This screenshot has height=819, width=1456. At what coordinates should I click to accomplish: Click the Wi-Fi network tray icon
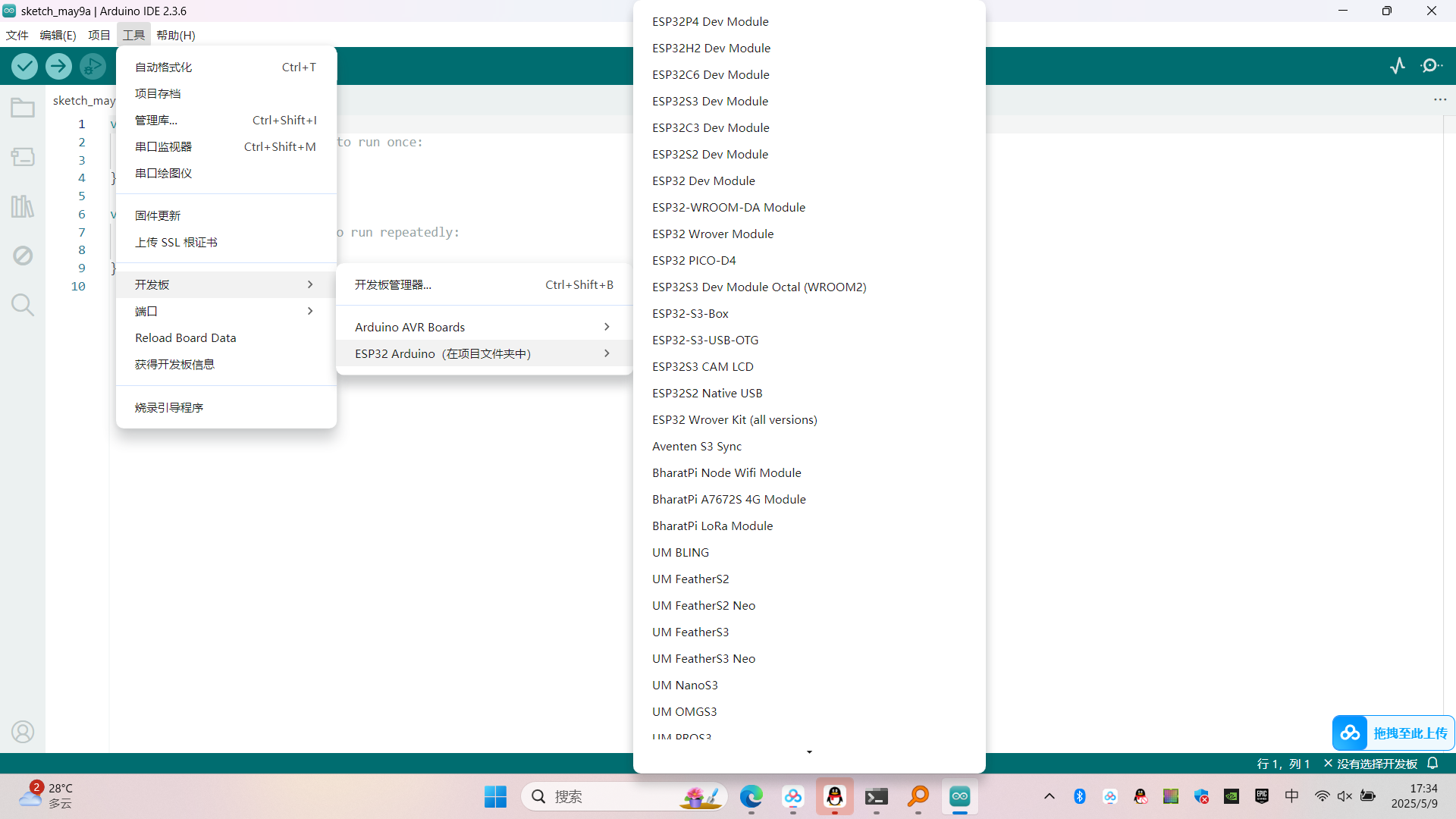[1322, 796]
